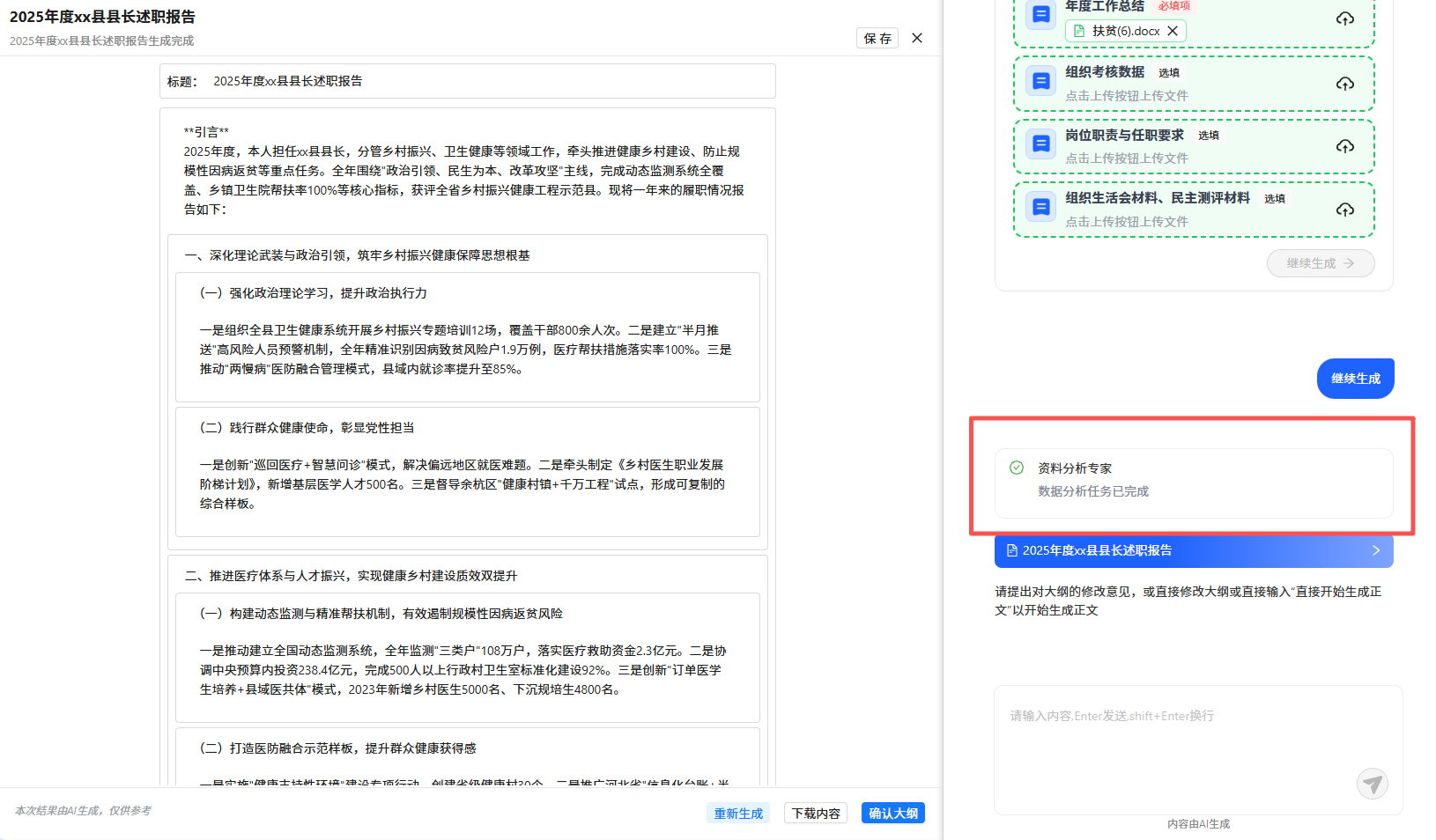Screen dimensions: 1436x840
Task: Click the 保存 button
Action: pos(877,38)
